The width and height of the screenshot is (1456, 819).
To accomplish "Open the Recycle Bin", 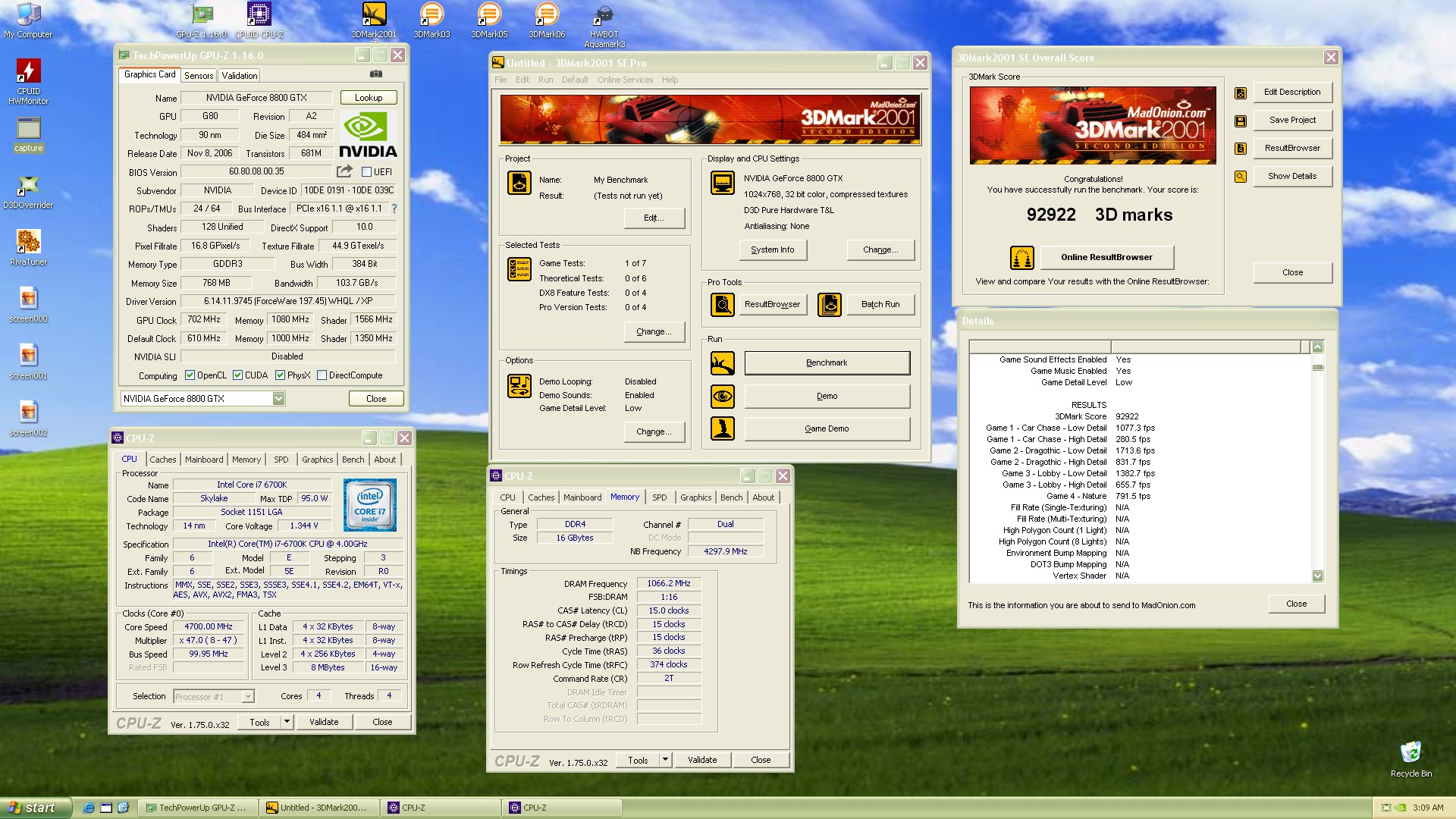I will point(1410,759).
